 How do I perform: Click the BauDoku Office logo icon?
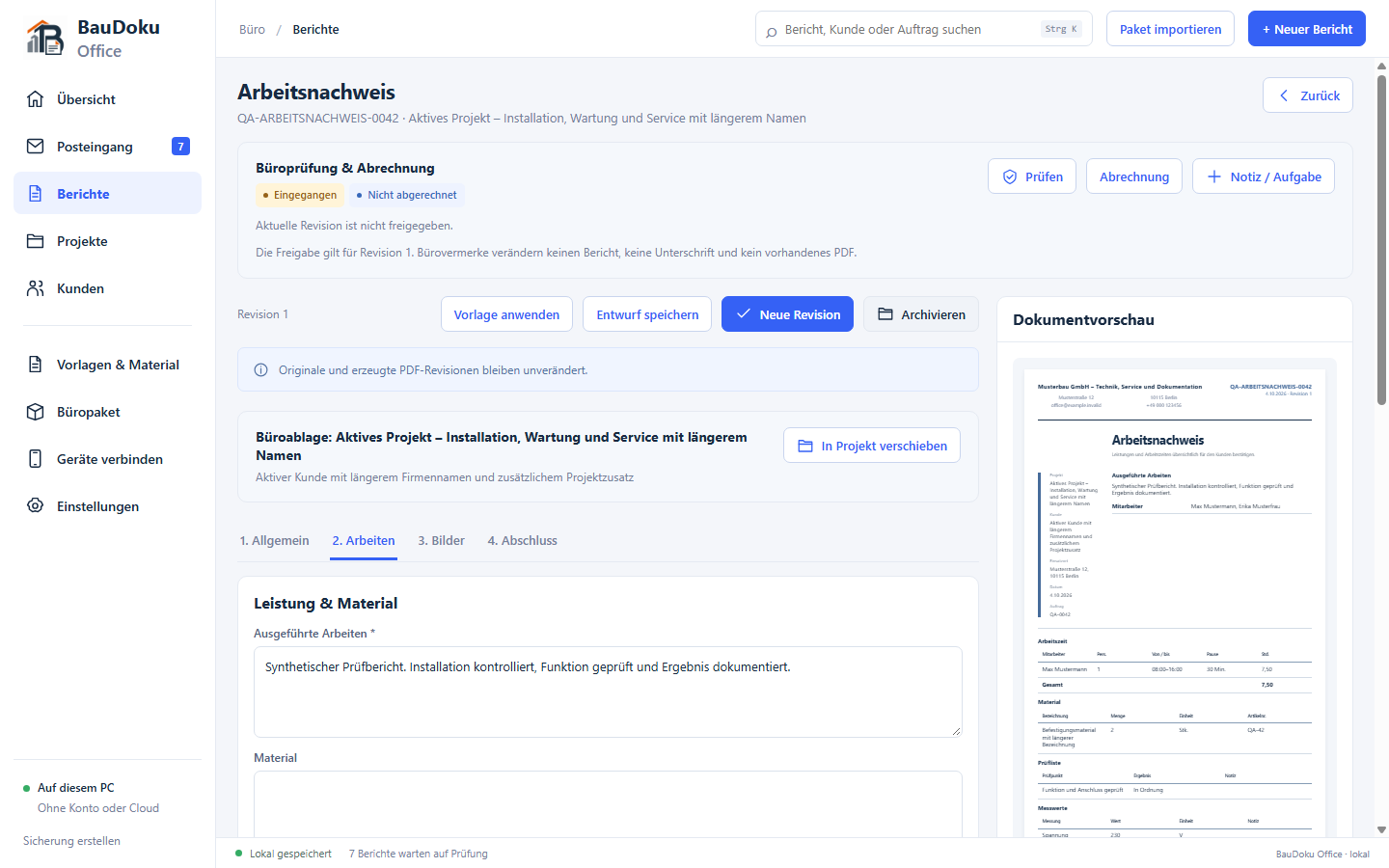click(x=44, y=38)
